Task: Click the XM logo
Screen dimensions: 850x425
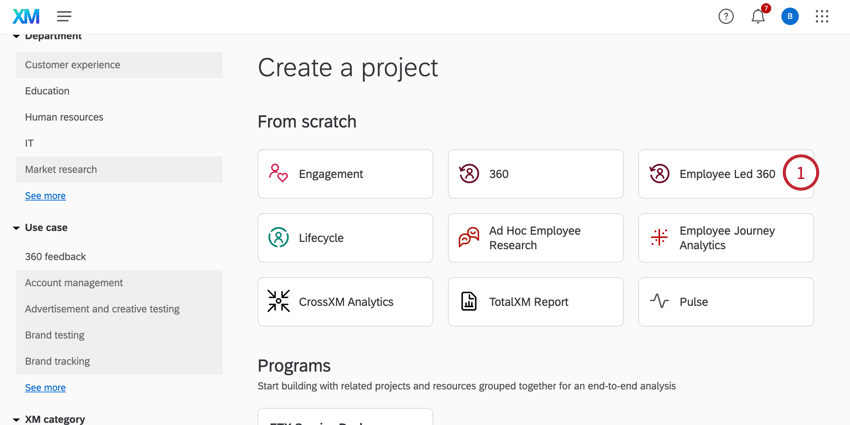Action: click(26, 16)
